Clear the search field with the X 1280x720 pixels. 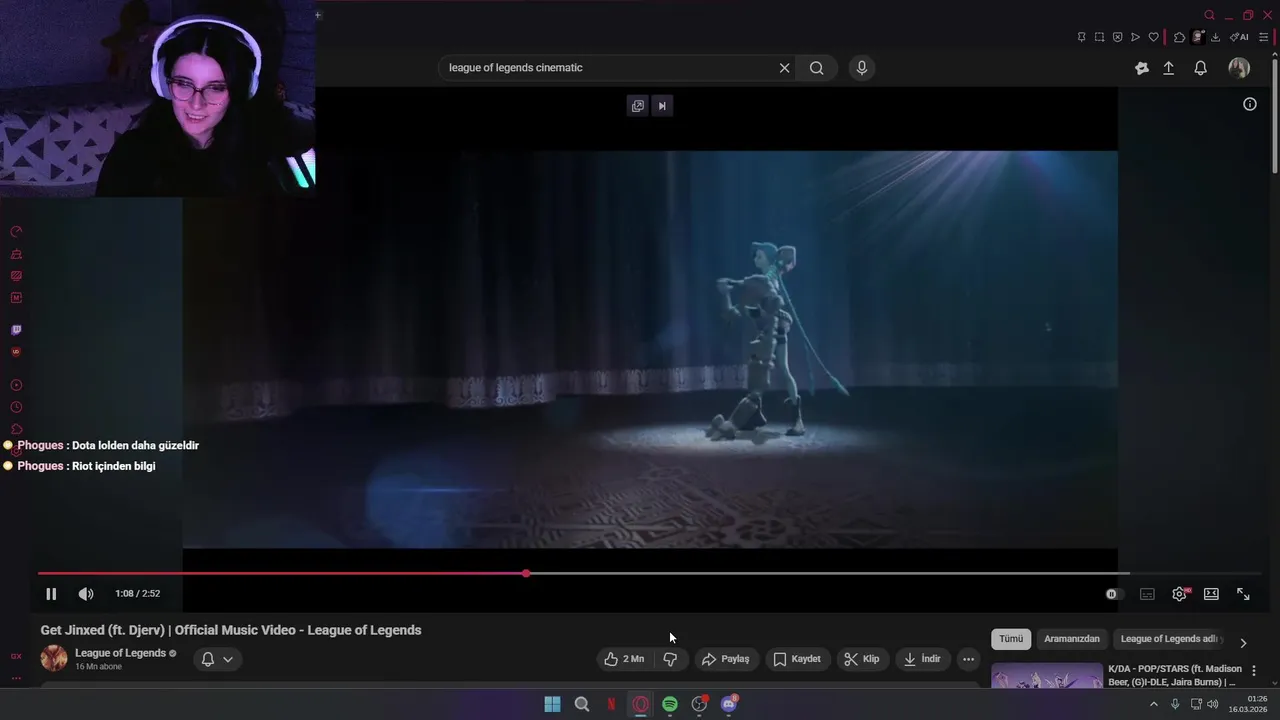pos(784,68)
